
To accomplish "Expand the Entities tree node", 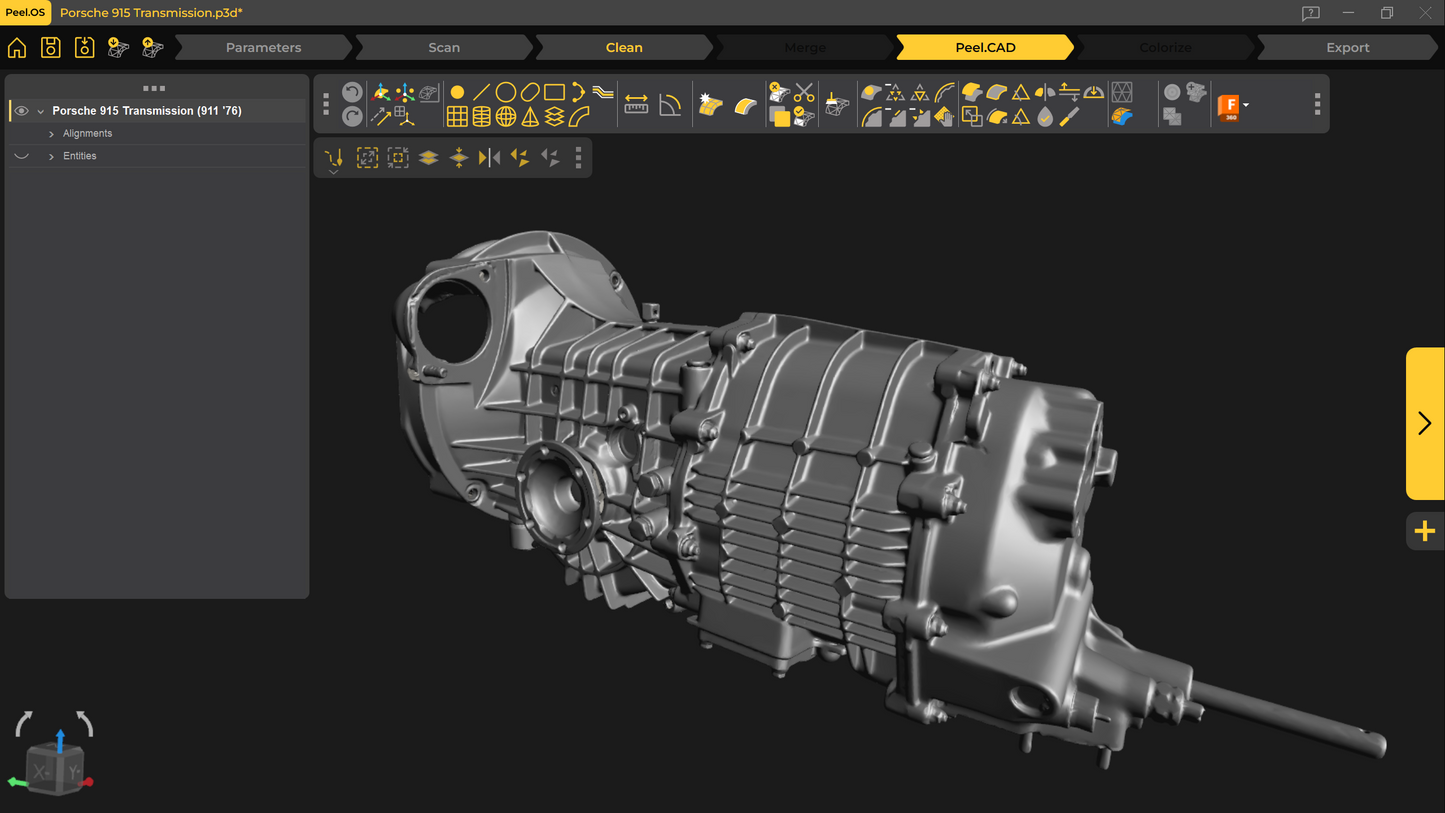I will [x=51, y=157].
